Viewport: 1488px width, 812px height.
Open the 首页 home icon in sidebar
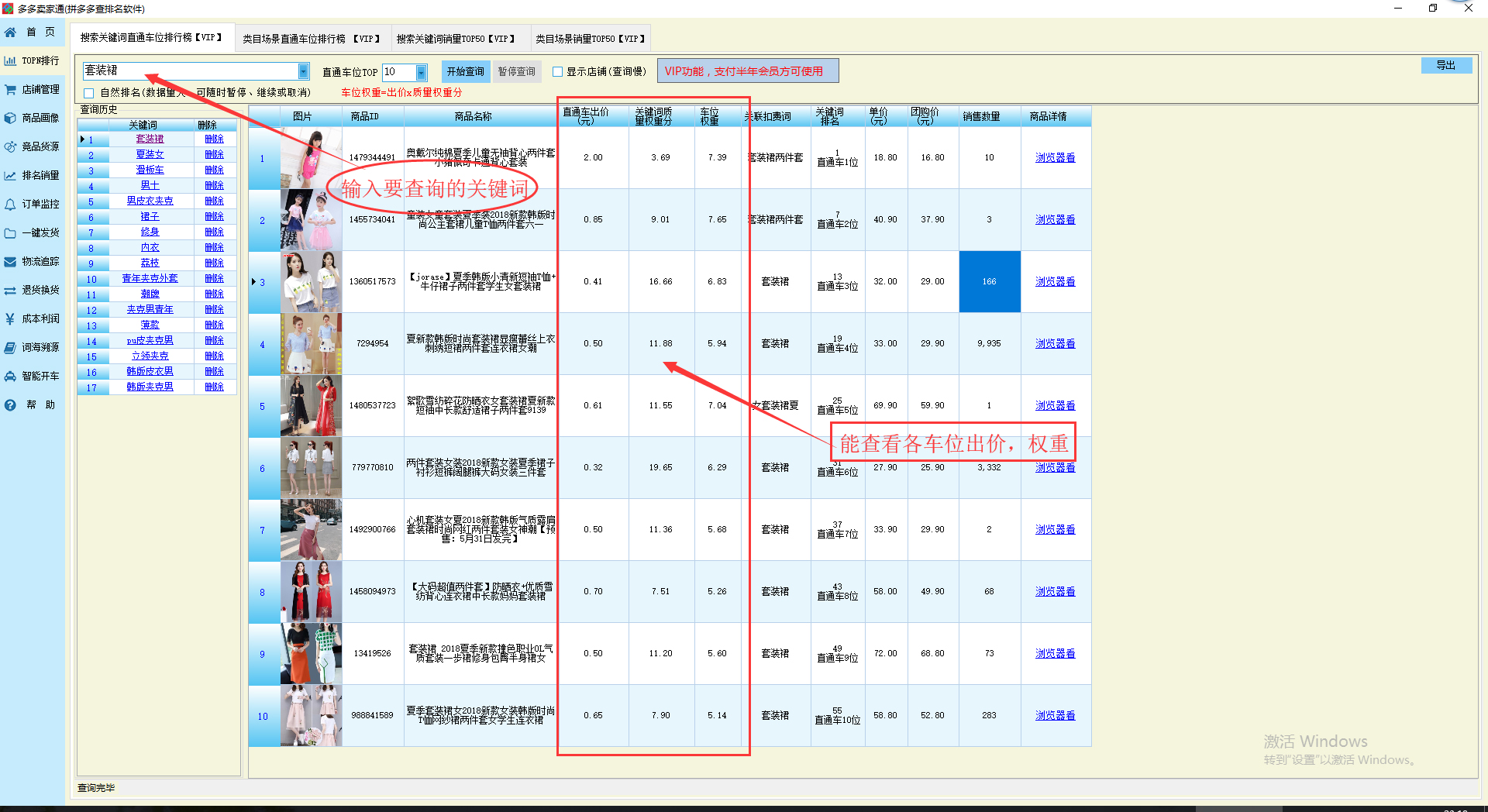click(x=10, y=33)
